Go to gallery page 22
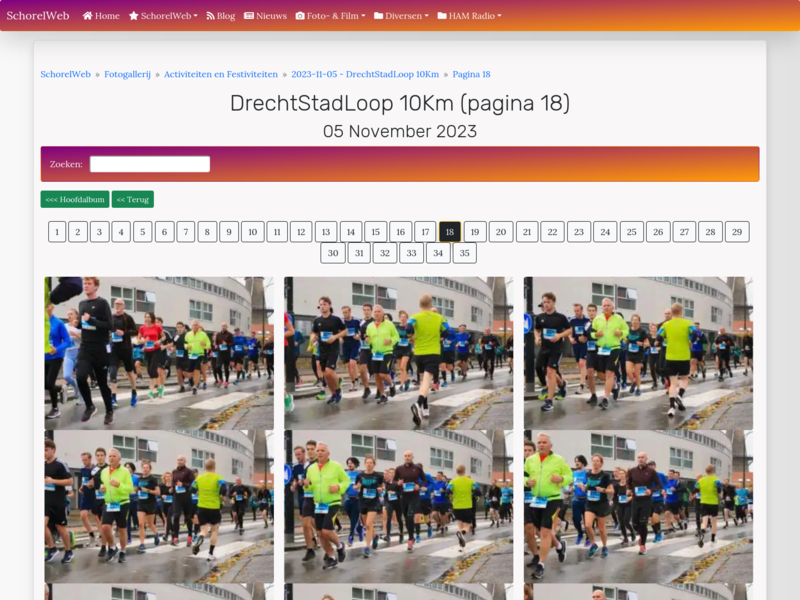The height and width of the screenshot is (600, 800). [553, 232]
